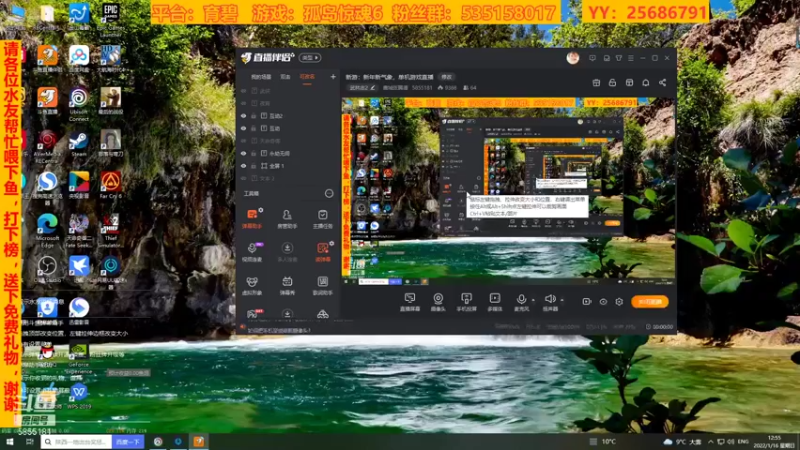
Task: Add a 直播屏幕 screen capture source
Action: [x=410, y=302]
